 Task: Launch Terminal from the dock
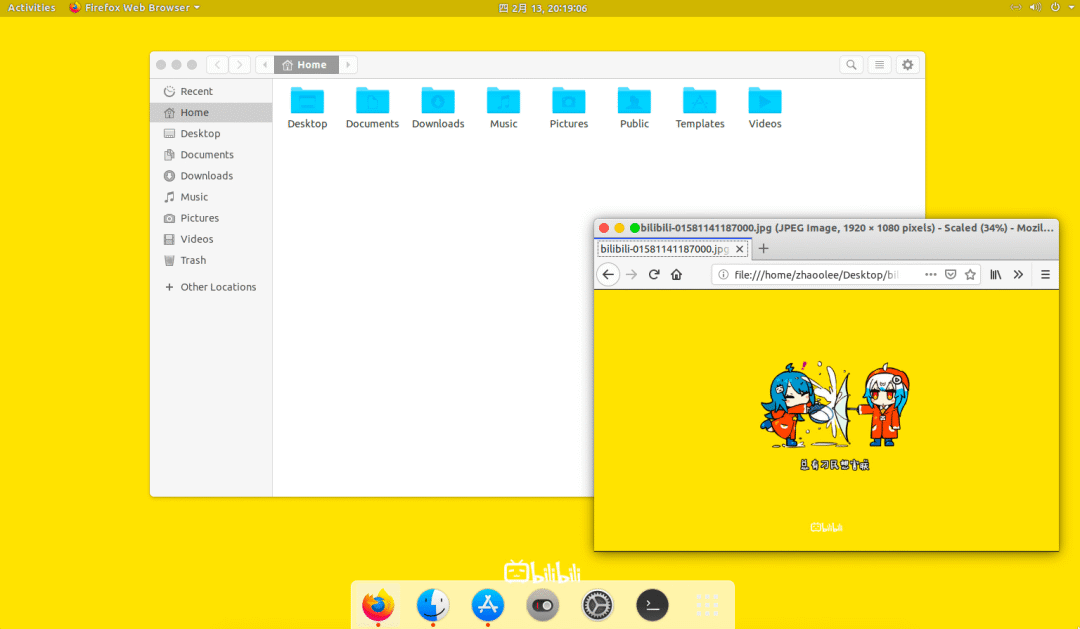click(x=652, y=606)
